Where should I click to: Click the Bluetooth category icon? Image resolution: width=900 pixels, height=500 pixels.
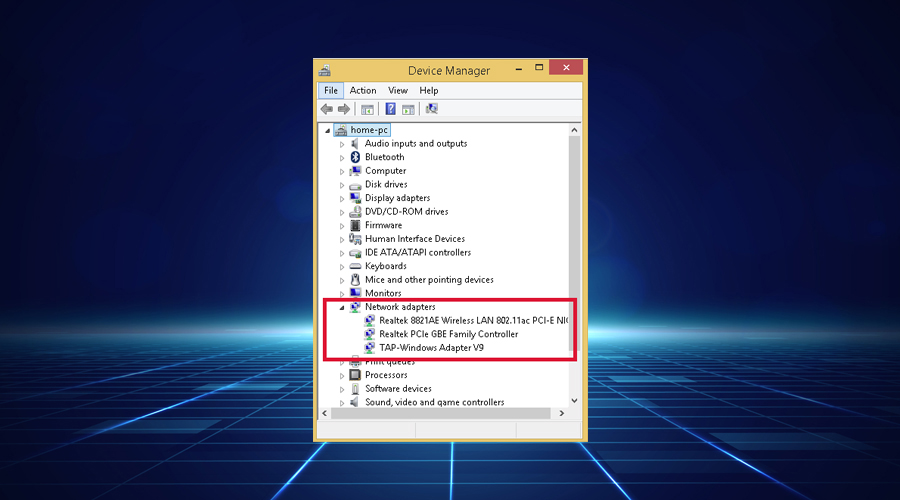coord(355,157)
